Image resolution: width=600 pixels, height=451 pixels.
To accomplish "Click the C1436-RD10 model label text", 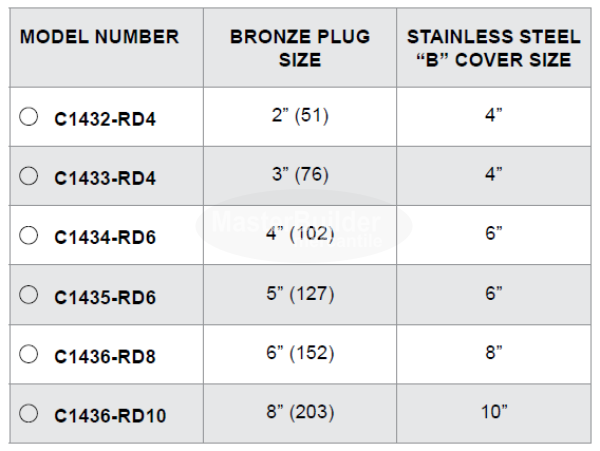I will click(x=109, y=415).
